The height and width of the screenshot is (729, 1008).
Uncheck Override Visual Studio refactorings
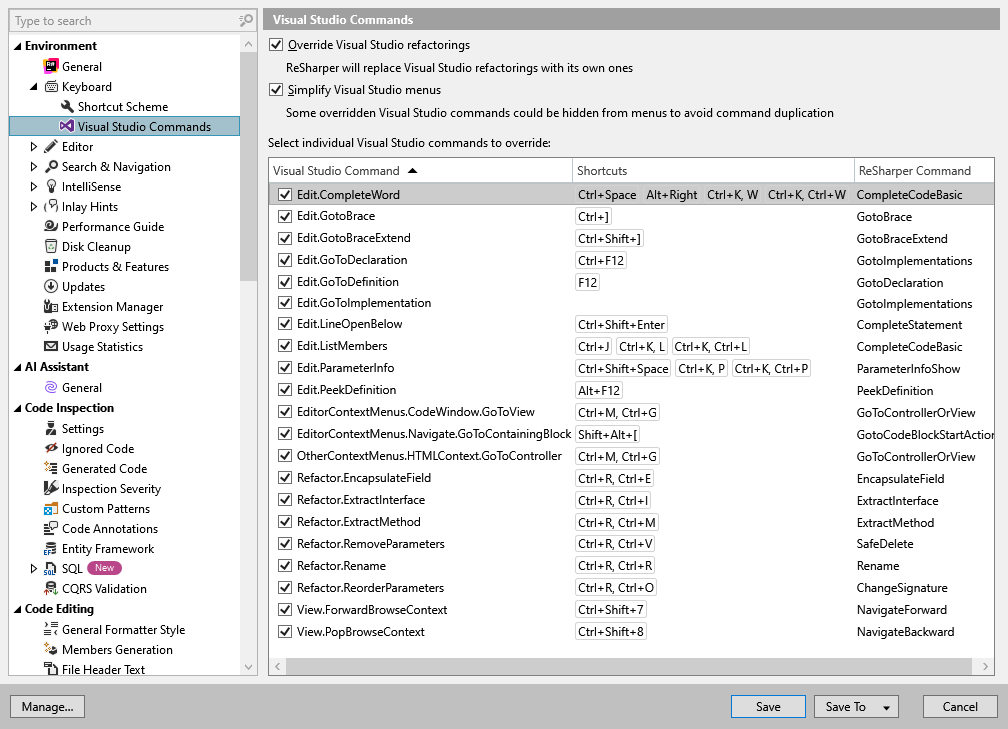click(x=275, y=45)
